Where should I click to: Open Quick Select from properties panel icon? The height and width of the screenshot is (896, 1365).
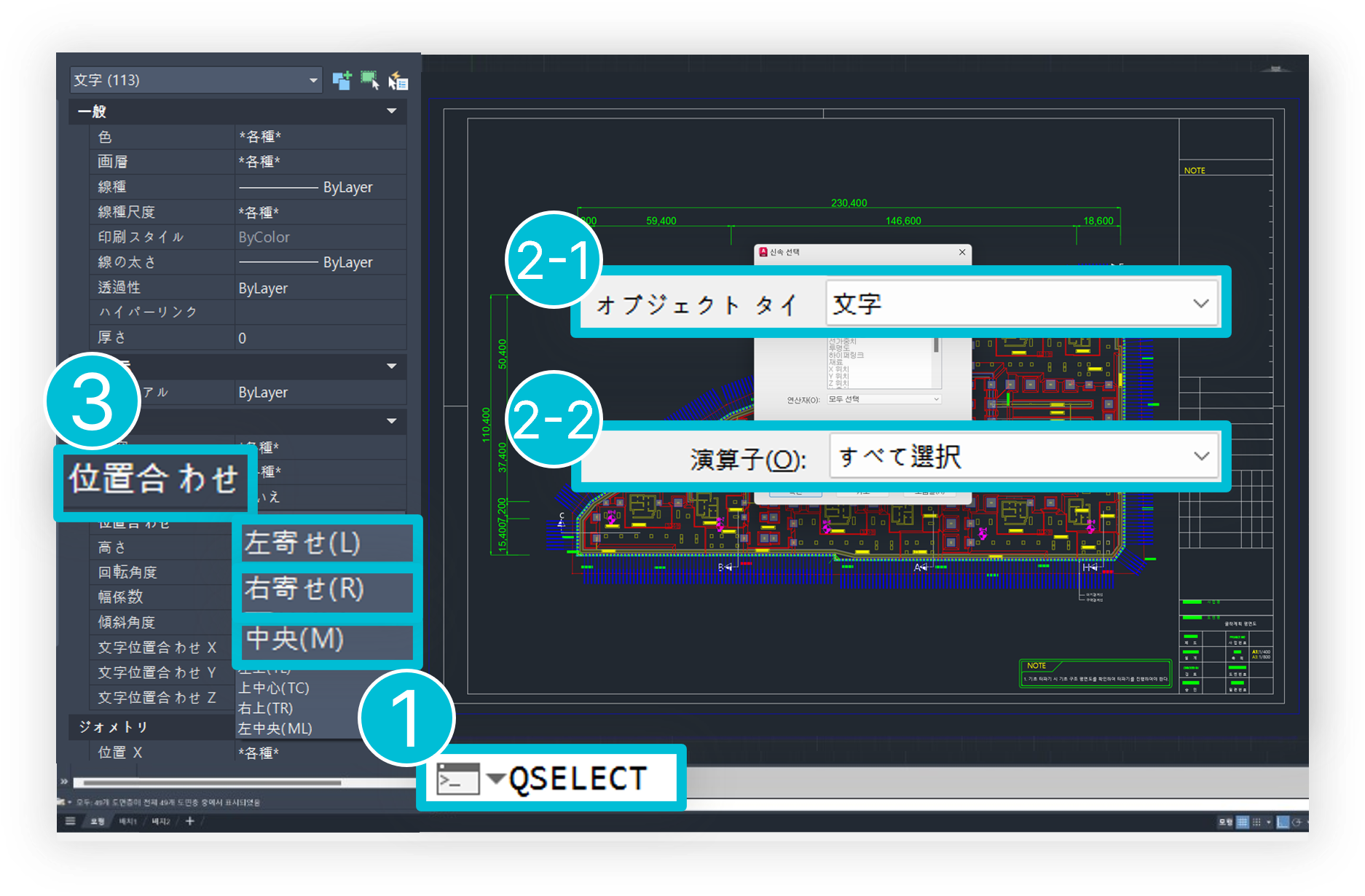point(398,81)
